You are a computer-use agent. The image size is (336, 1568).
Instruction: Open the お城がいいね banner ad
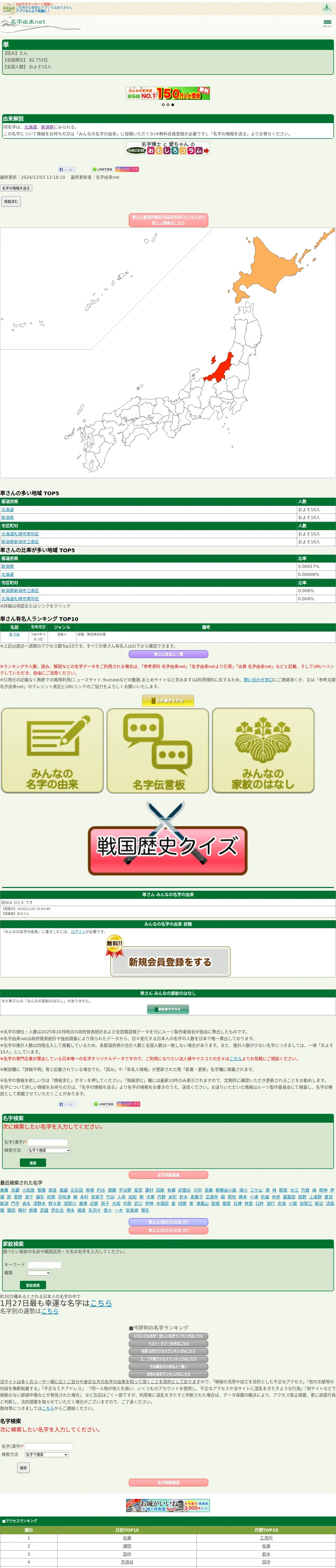pyautogui.click(x=168, y=1505)
